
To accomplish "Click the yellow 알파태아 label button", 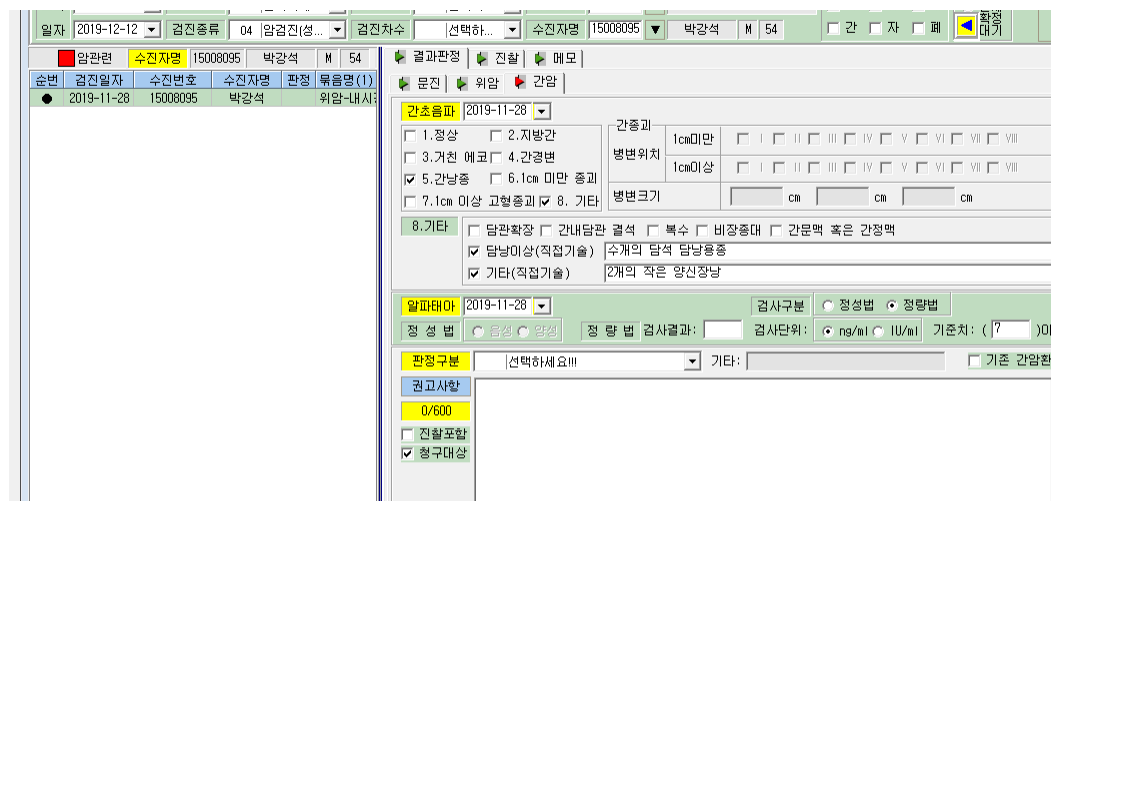I will click(x=431, y=306).
